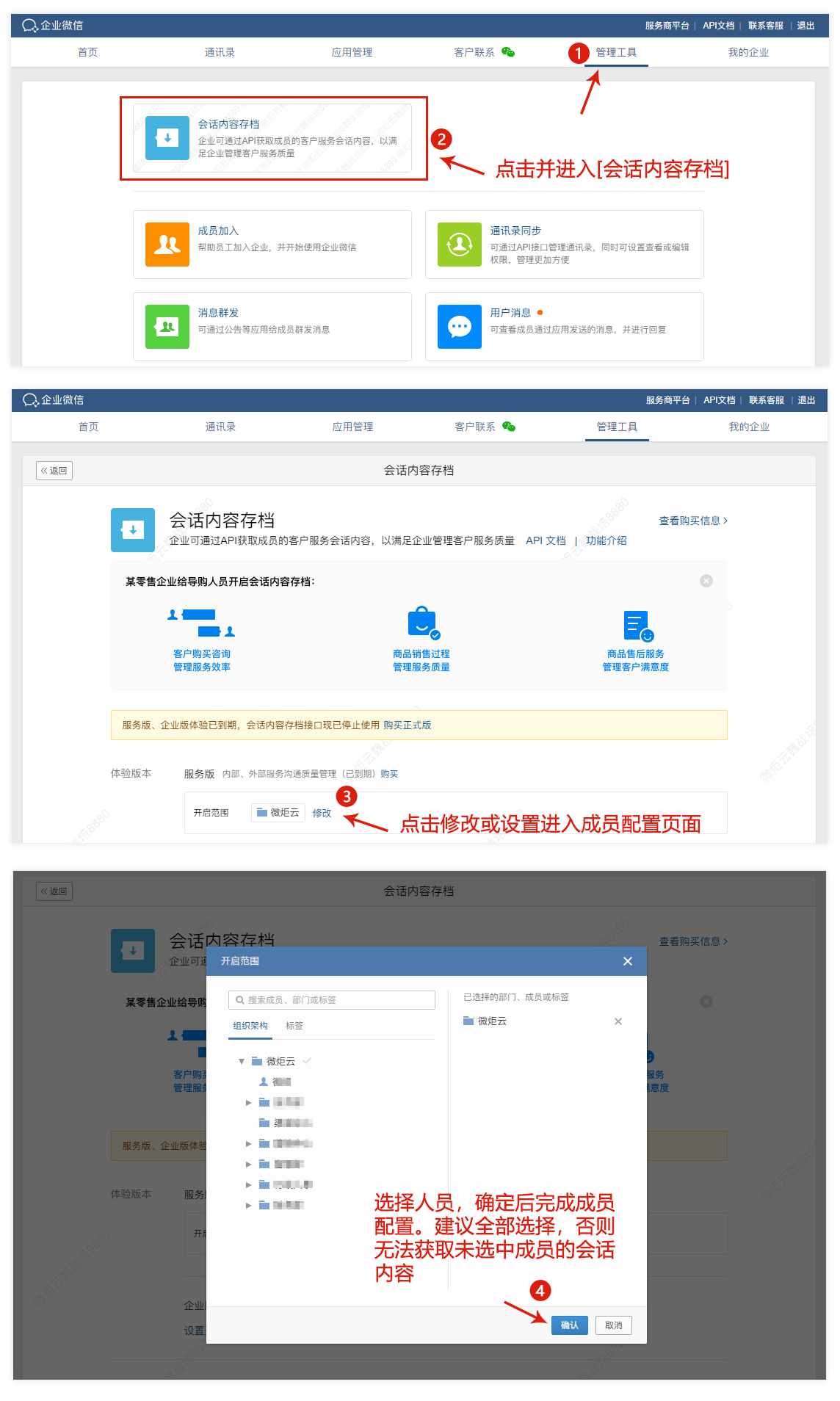
Task: Open 首页 tab on the 会话内容存档 detail page
Action: tap(89, 427)
